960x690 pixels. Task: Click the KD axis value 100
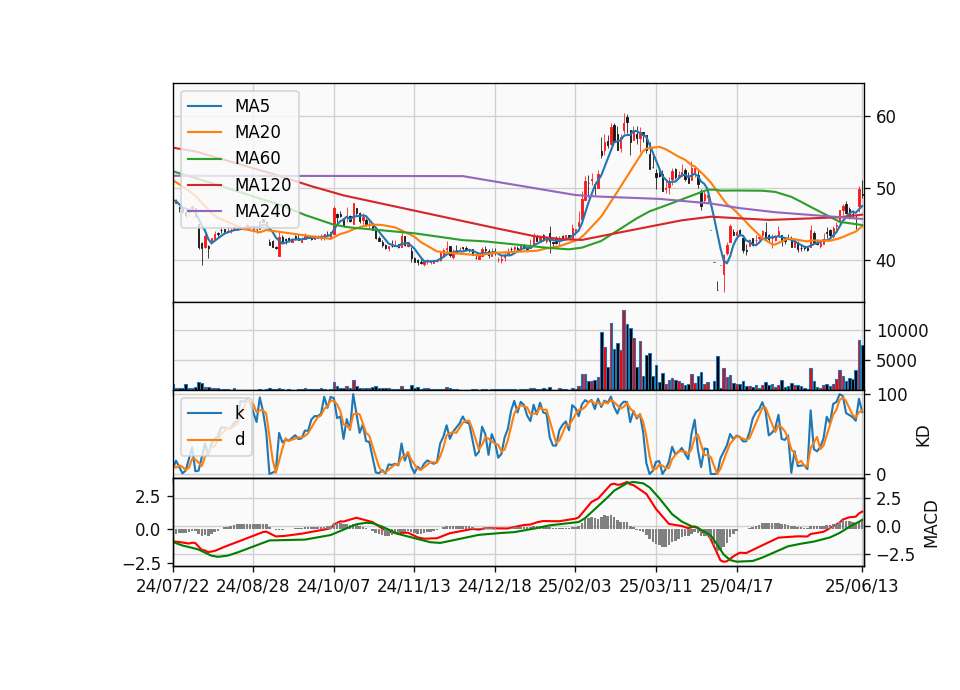pyautogui.click(x=892, y=395)
